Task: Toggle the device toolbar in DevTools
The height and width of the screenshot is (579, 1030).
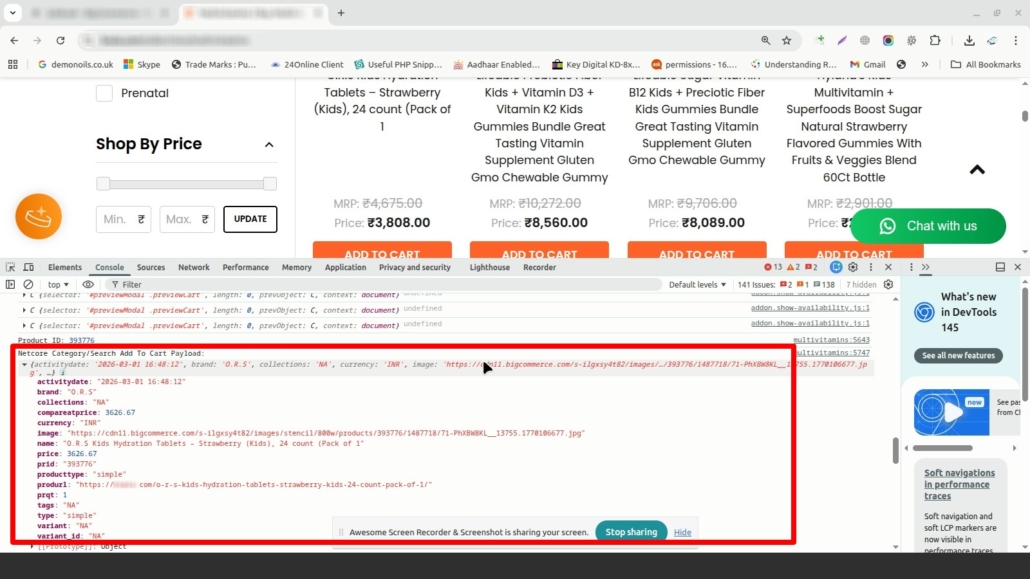Action: coord(27,267)
